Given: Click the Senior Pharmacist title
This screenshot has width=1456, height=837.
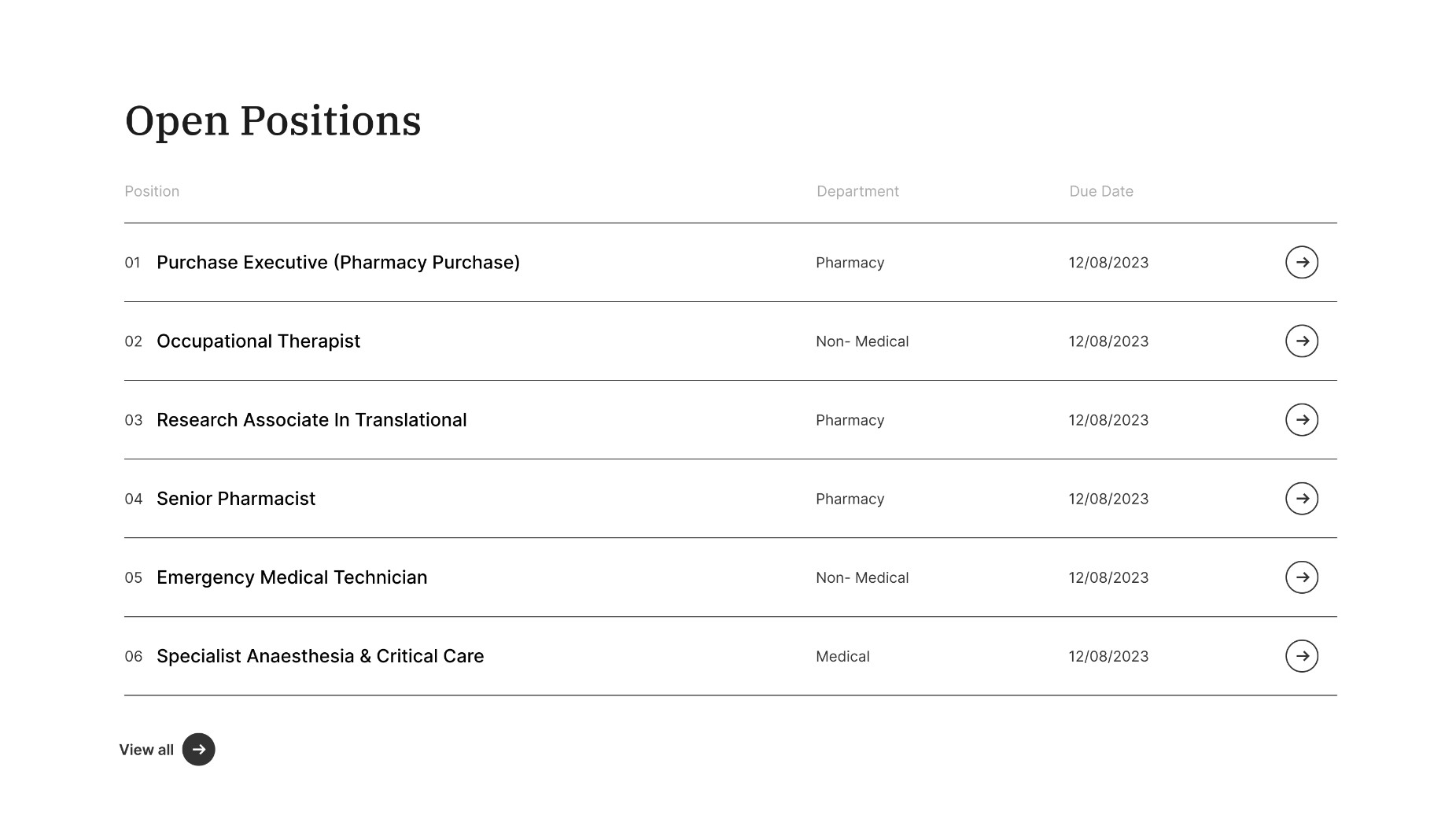Looking at the screenshot, I should [x=236, y=498].
